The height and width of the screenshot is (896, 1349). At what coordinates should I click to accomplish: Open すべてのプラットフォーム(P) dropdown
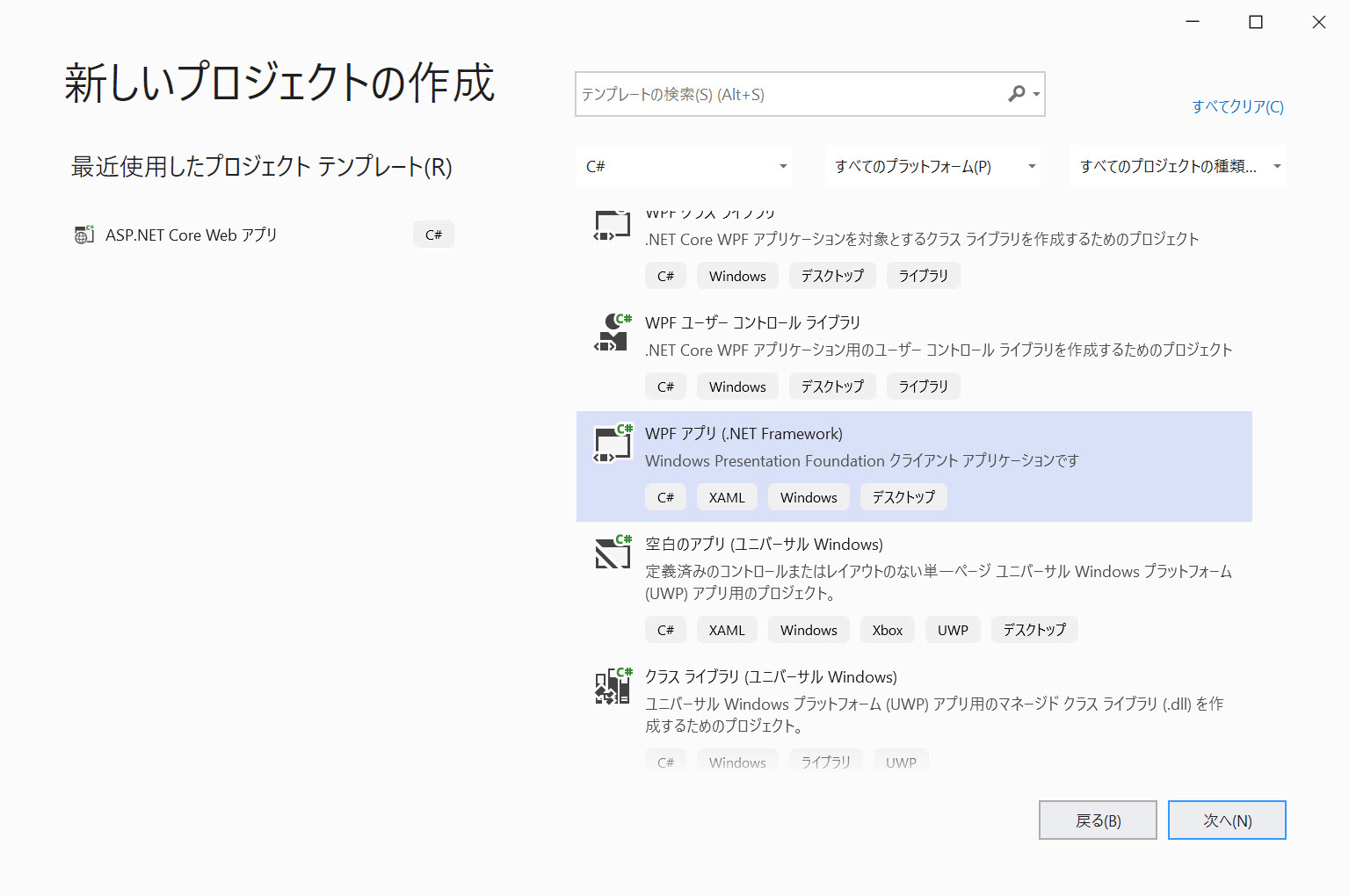click(x=932, y=166)
